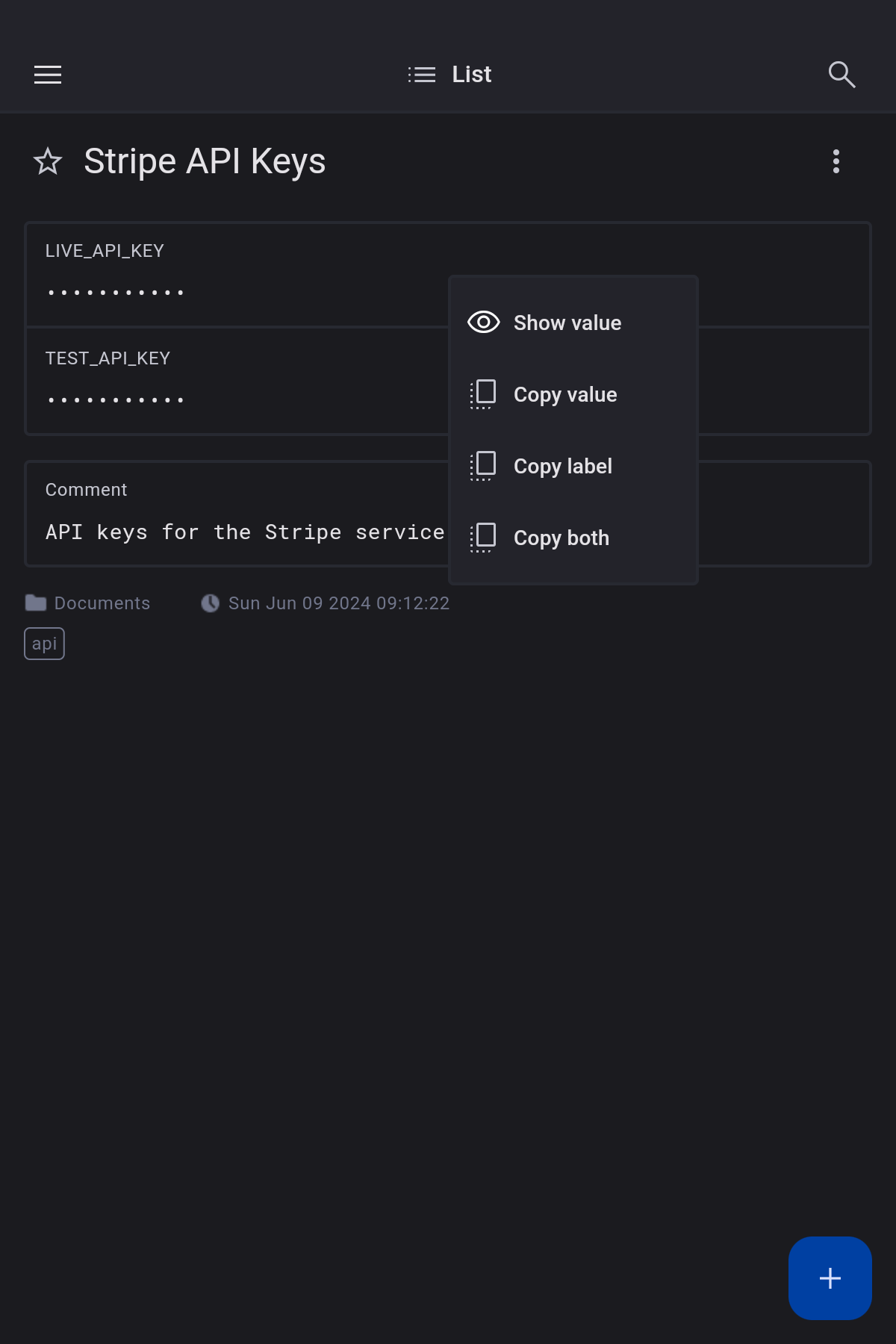
Task: Click the list view icon in header
Action: click(x=422, y=75)
